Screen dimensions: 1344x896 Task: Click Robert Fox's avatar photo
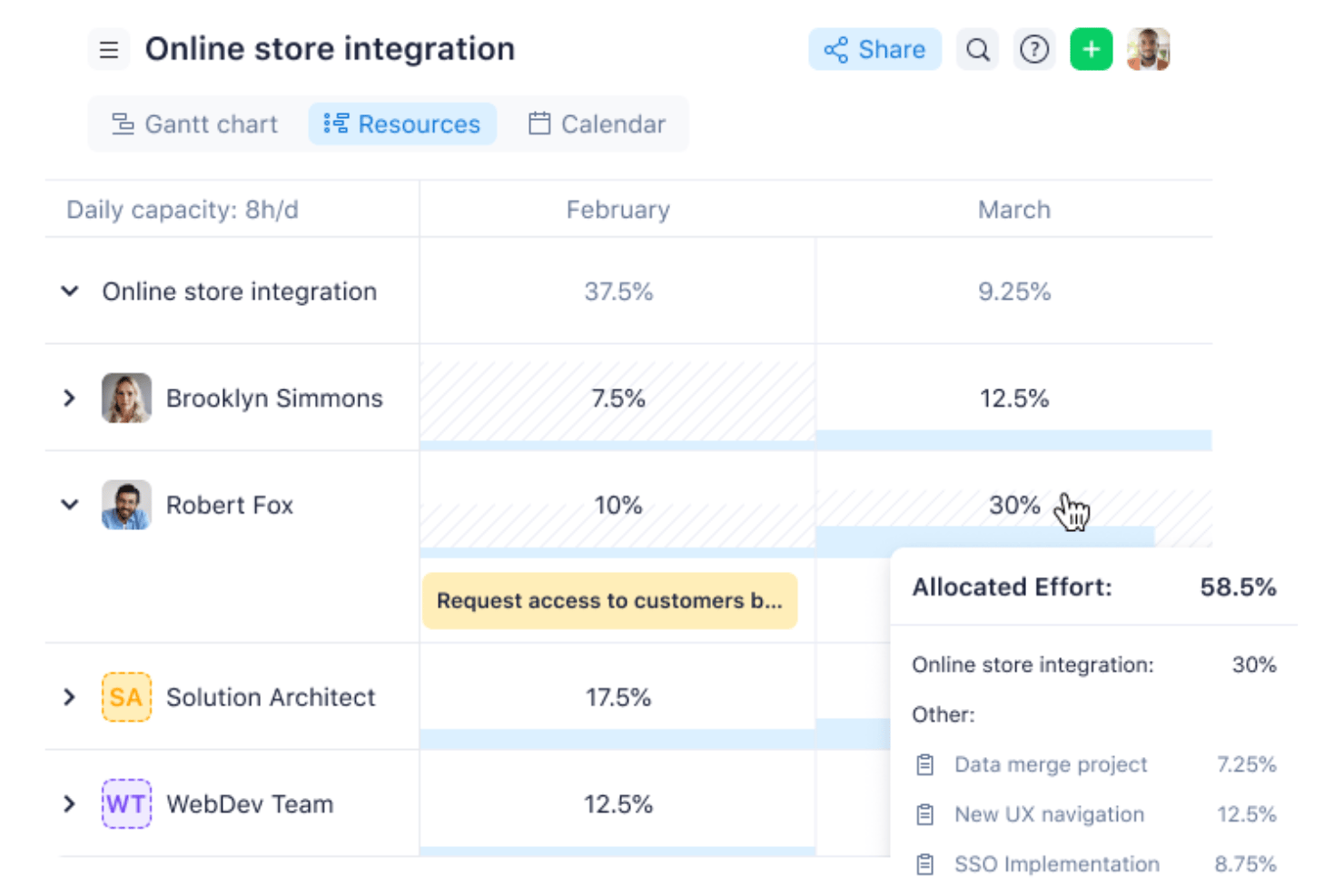click(126, 505)
